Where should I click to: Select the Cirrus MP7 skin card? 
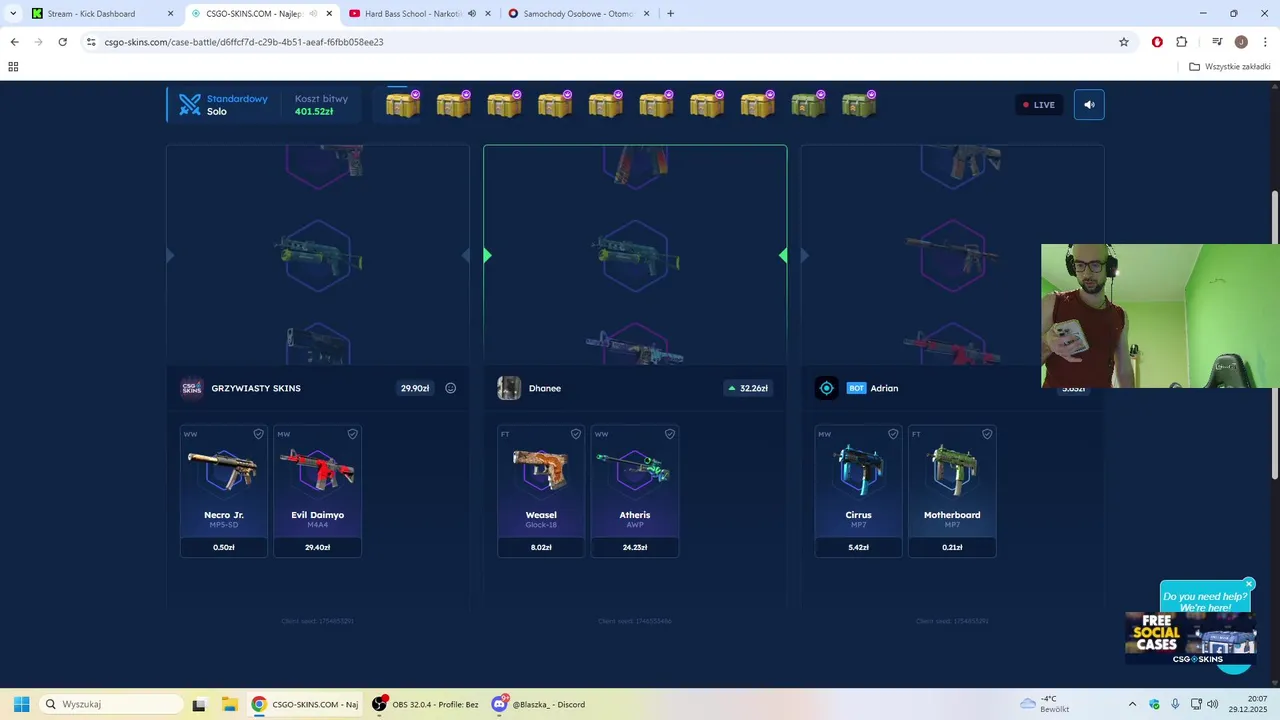point(859,491)
